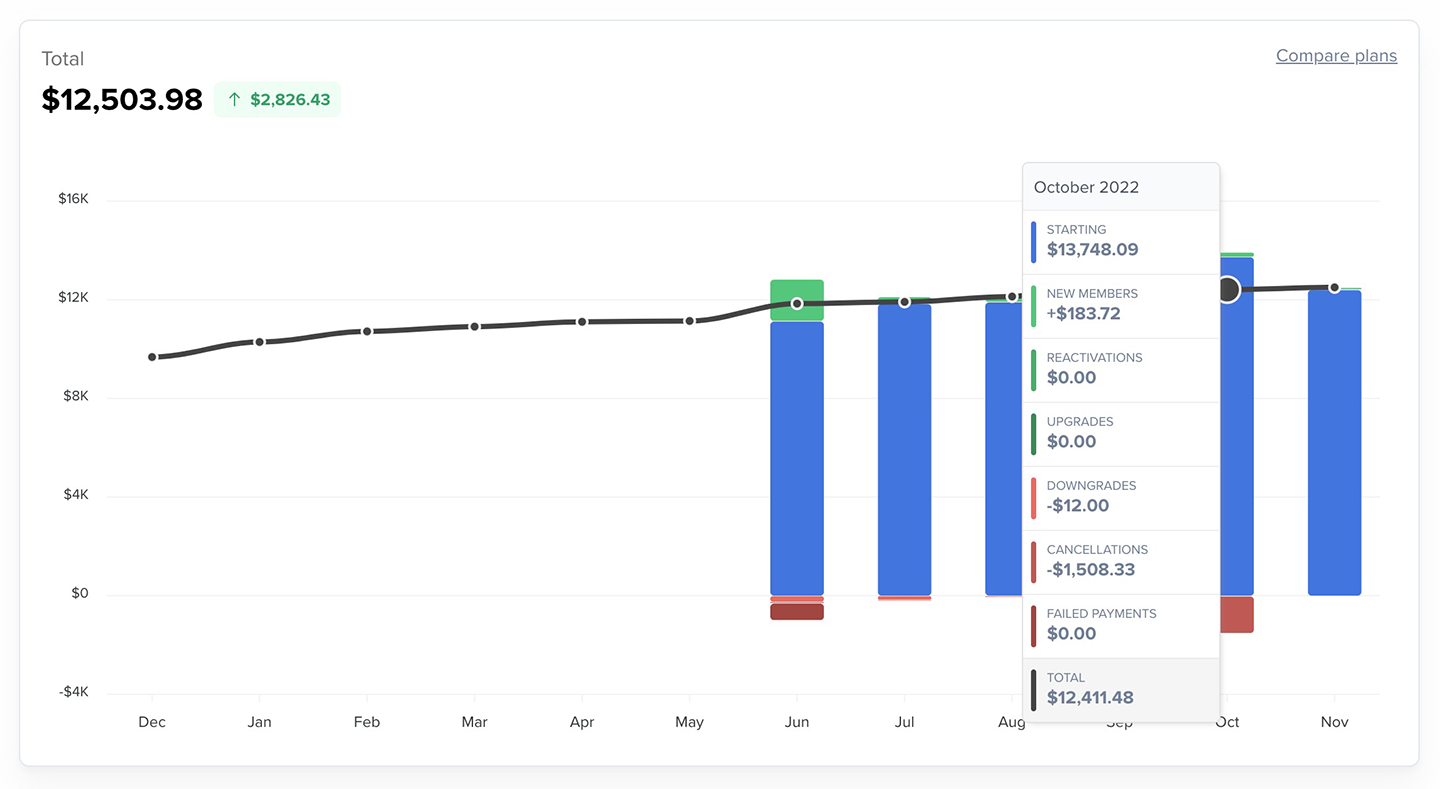Click the red cancellations bar for October

pos(1237,614)
